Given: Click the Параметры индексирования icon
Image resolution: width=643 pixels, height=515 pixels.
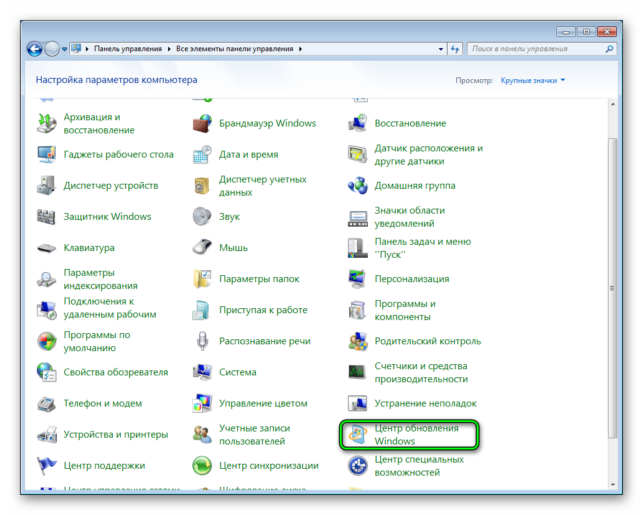Looking at the screenshot, I should coord(46,279).
